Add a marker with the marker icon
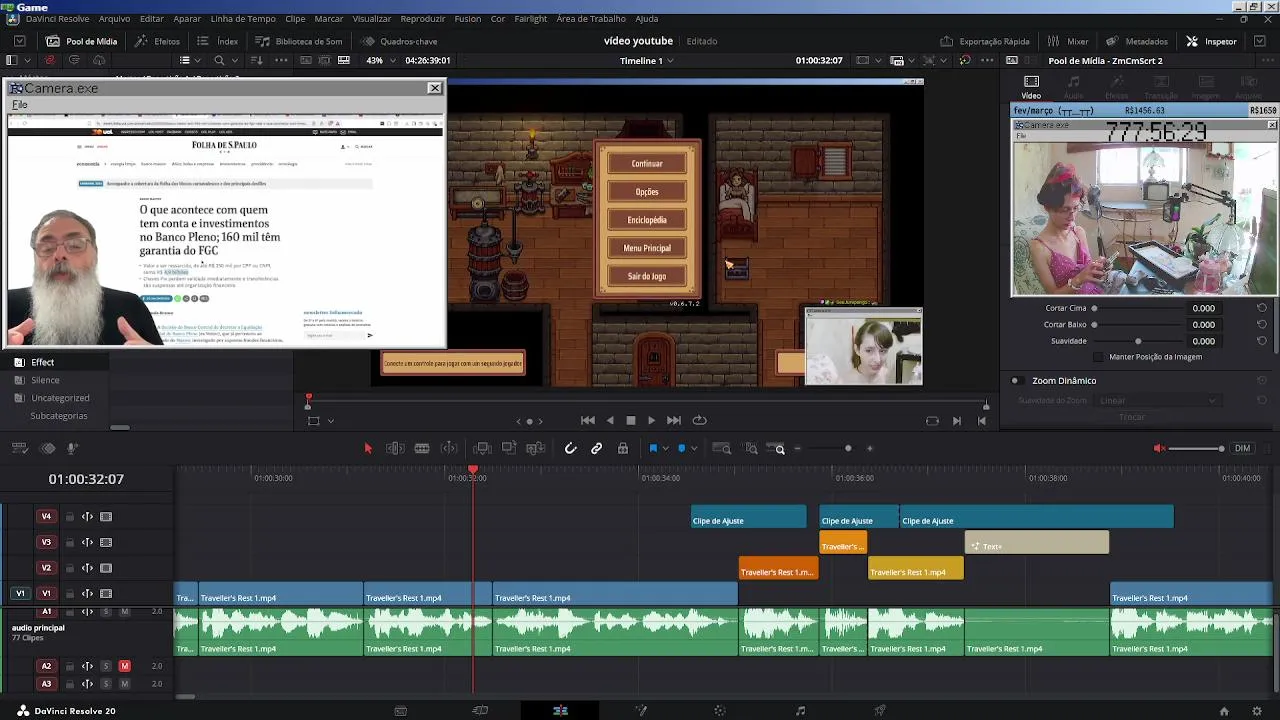The image size is (1280, 720). (x=682, y=448)
